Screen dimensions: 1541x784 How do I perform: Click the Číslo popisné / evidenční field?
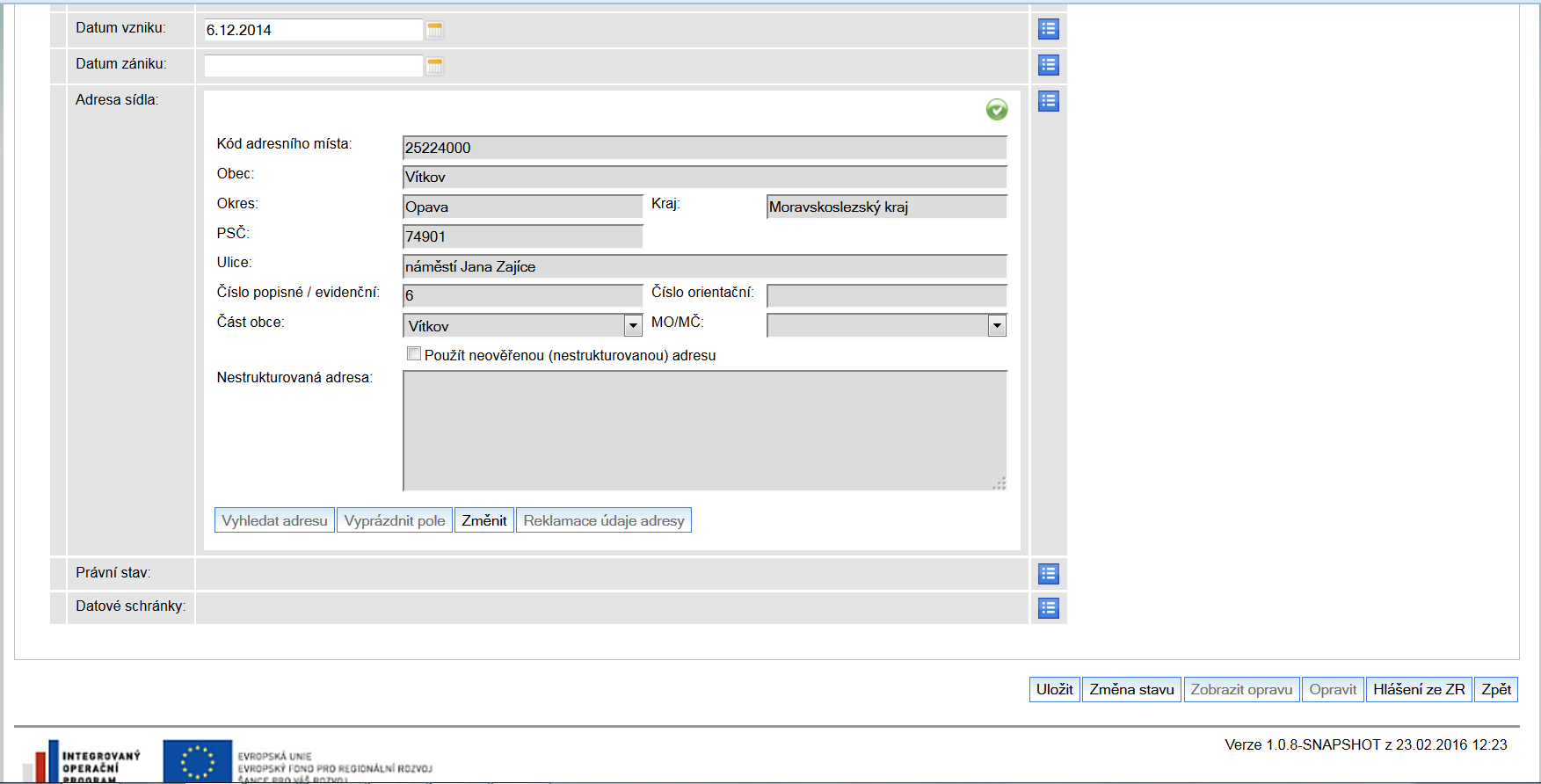point(523,295)
